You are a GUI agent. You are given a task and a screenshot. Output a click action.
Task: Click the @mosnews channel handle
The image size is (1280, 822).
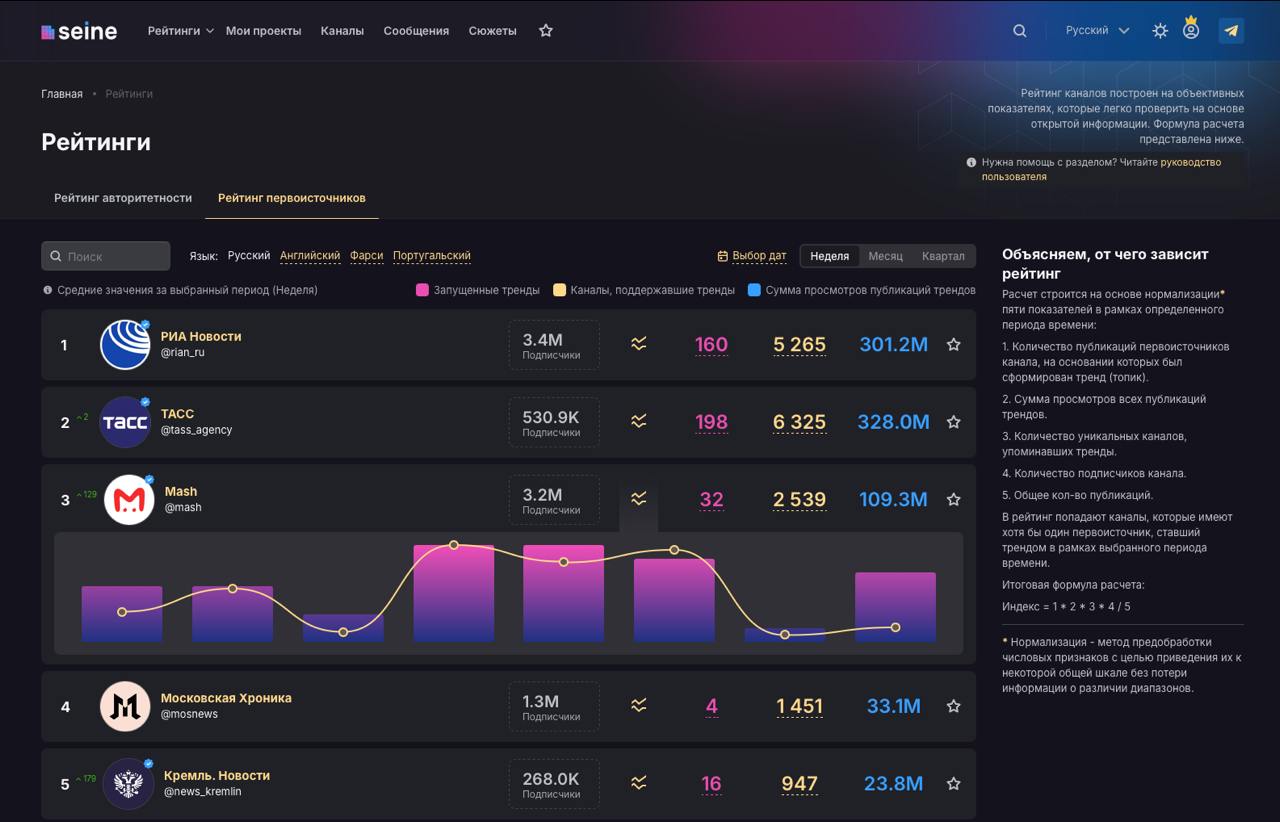[189, 714]
